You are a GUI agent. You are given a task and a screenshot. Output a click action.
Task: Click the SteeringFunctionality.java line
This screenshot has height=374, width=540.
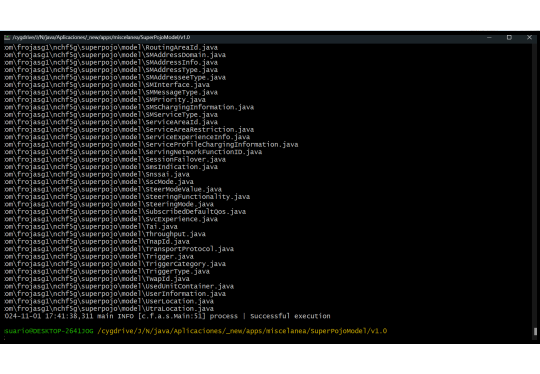[x=127, y=197]
